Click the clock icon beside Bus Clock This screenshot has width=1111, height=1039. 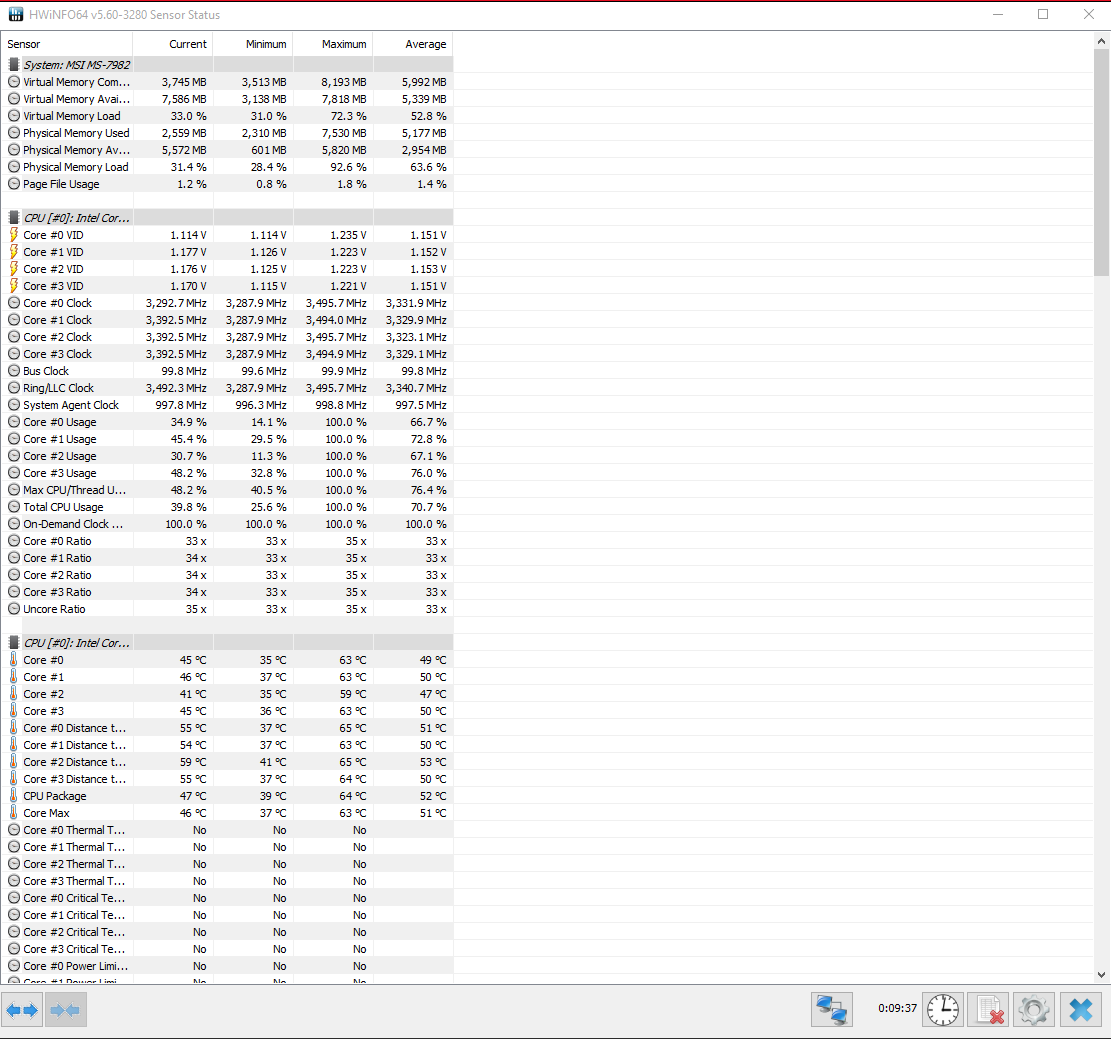point(13,371)
